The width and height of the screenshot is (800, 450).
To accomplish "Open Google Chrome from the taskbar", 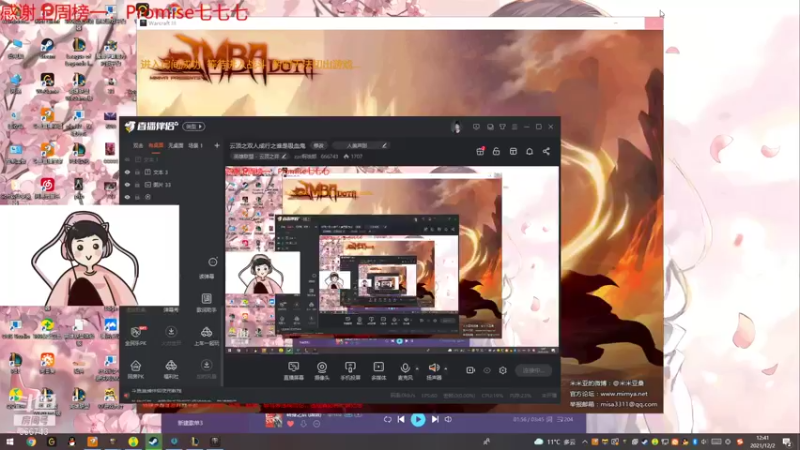I will tap(31, 442).
